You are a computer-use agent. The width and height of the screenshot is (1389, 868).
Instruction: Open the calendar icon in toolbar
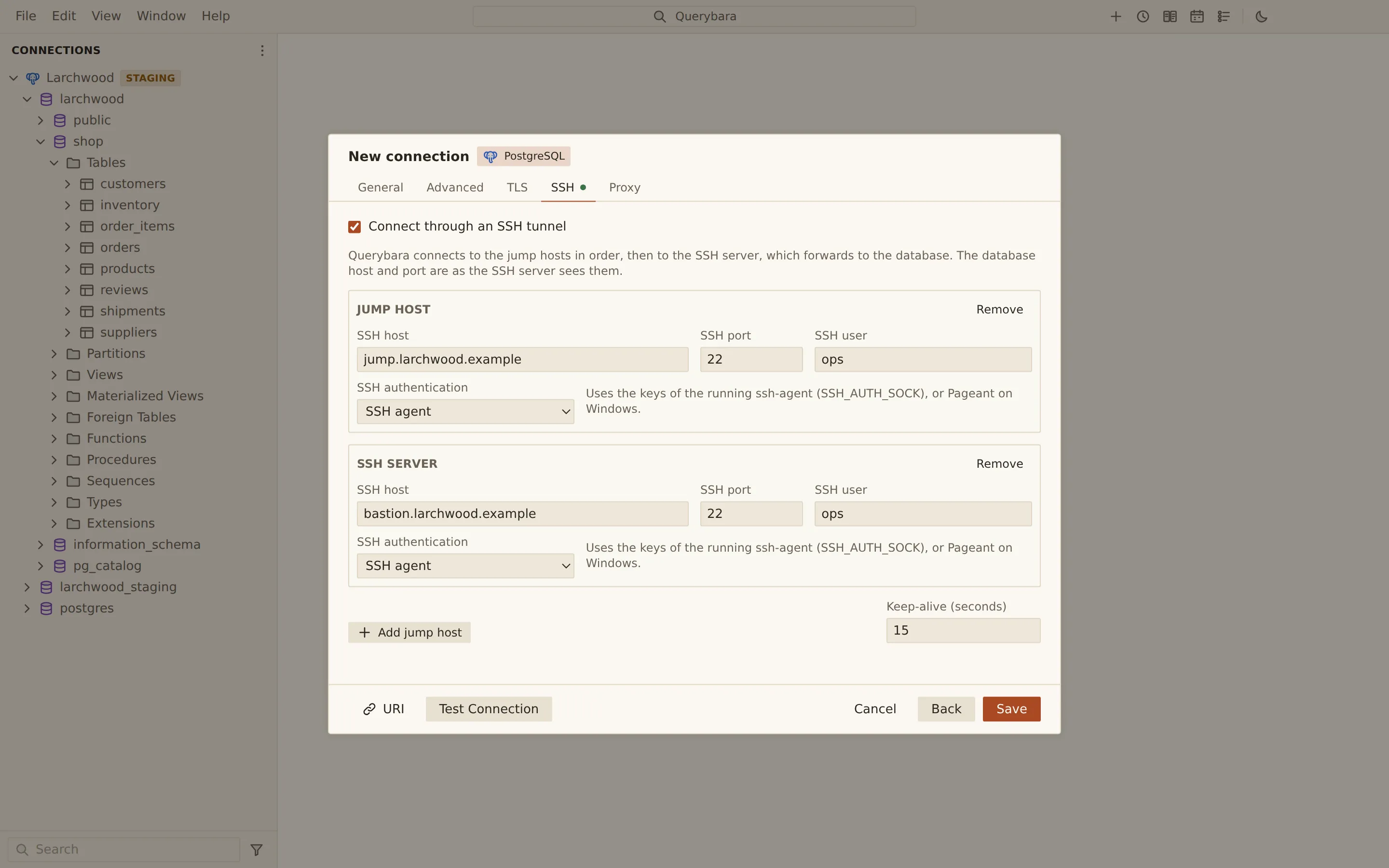[1196, 17]
